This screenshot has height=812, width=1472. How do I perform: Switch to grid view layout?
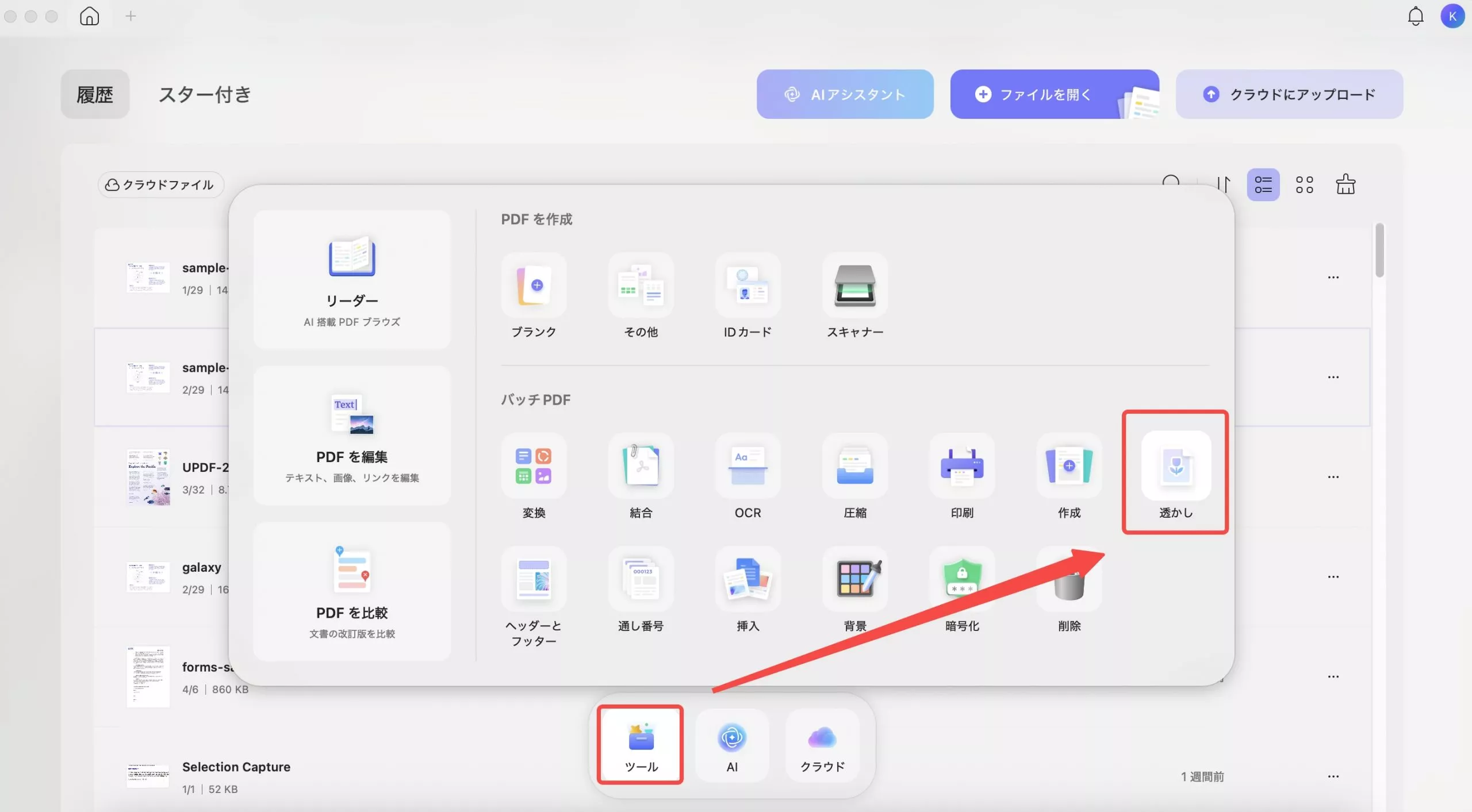click(x=1304, y=185)
